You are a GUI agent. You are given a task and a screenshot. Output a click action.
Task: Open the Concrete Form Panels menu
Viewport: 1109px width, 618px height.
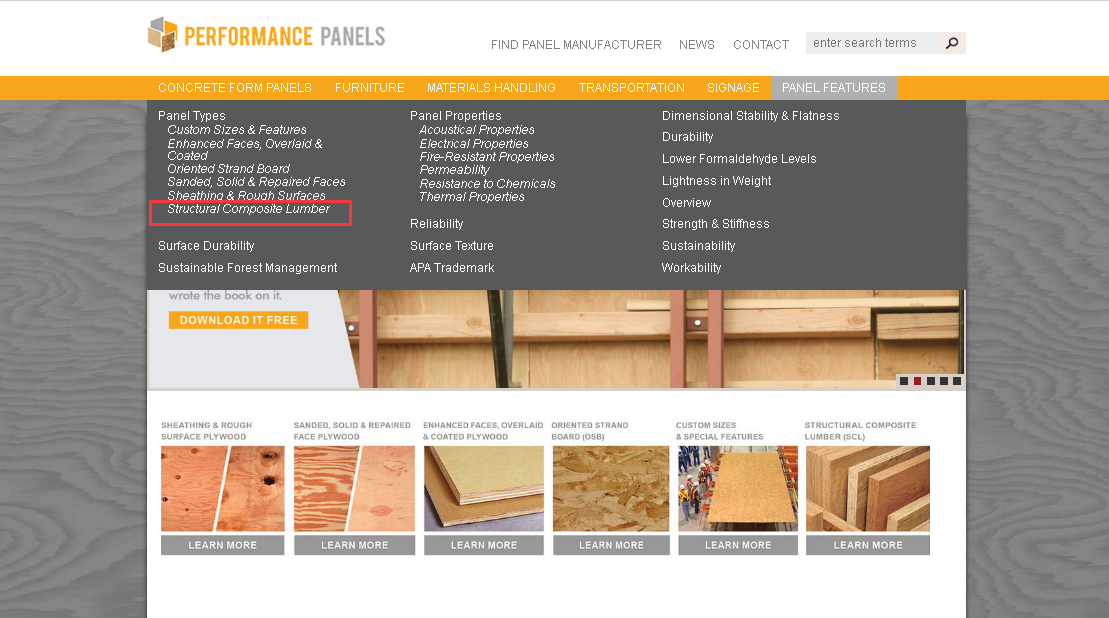[235, 88]
